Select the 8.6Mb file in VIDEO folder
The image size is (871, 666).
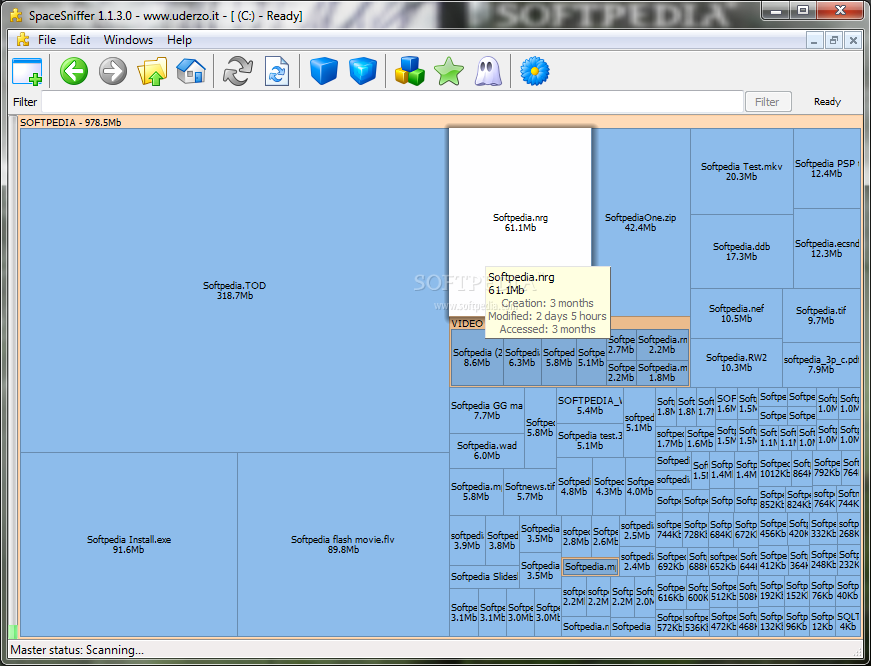pyautogui.click(x=477, y=357)
